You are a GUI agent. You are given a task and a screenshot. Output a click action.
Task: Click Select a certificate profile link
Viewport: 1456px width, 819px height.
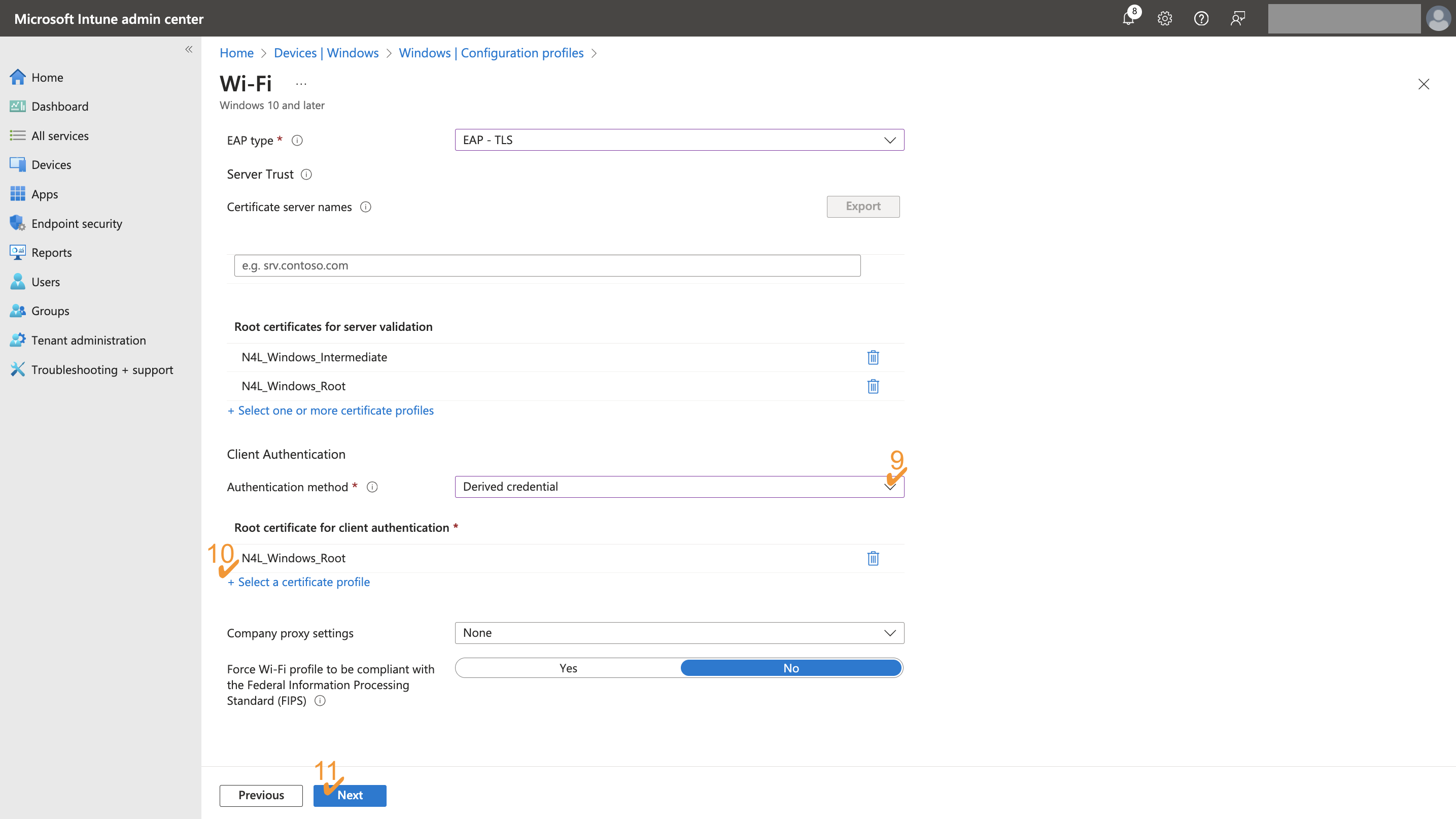tap(298, 582)
